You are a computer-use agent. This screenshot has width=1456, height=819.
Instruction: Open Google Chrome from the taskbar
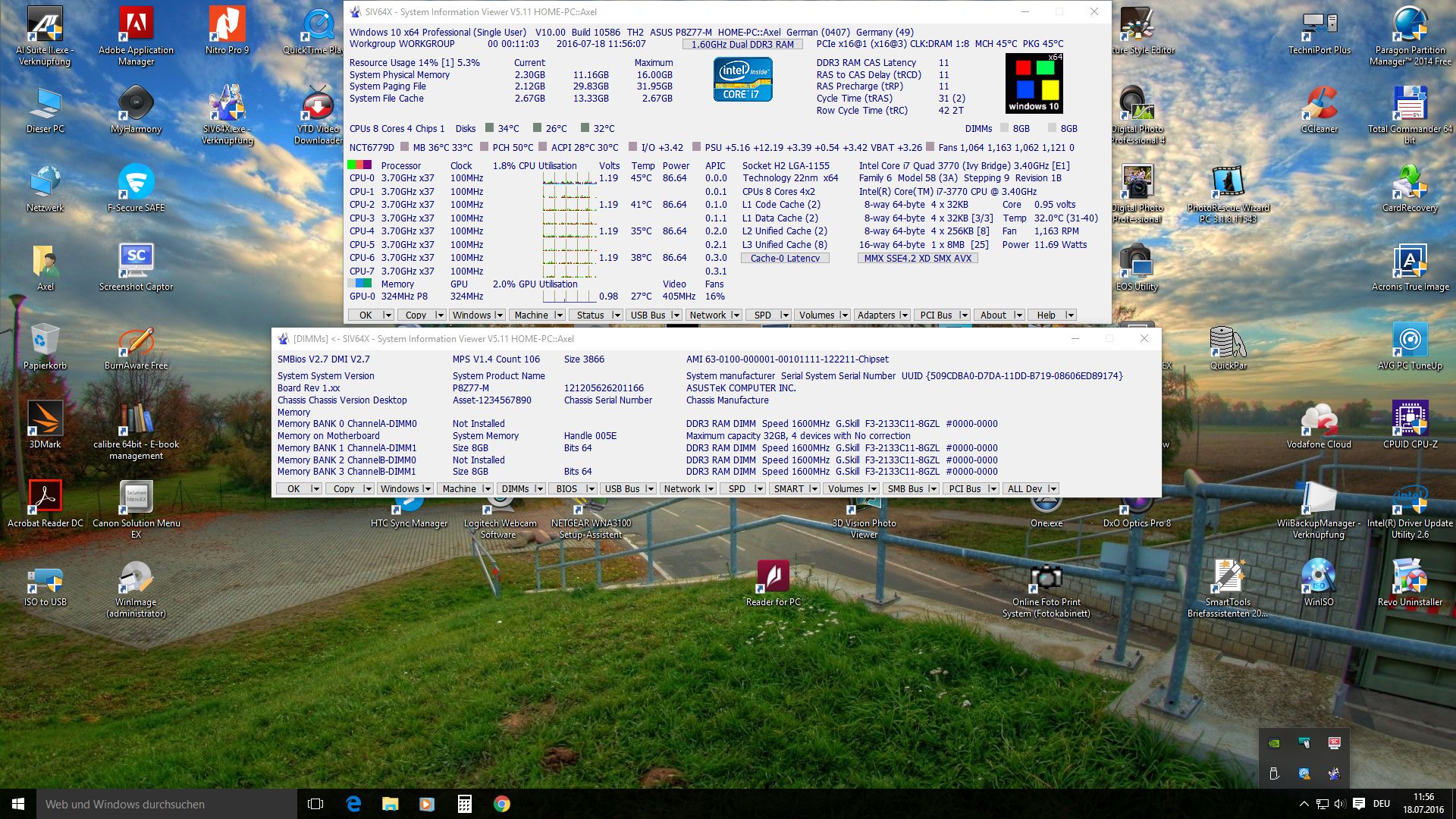pyautogui.click(x=502, y=804)
